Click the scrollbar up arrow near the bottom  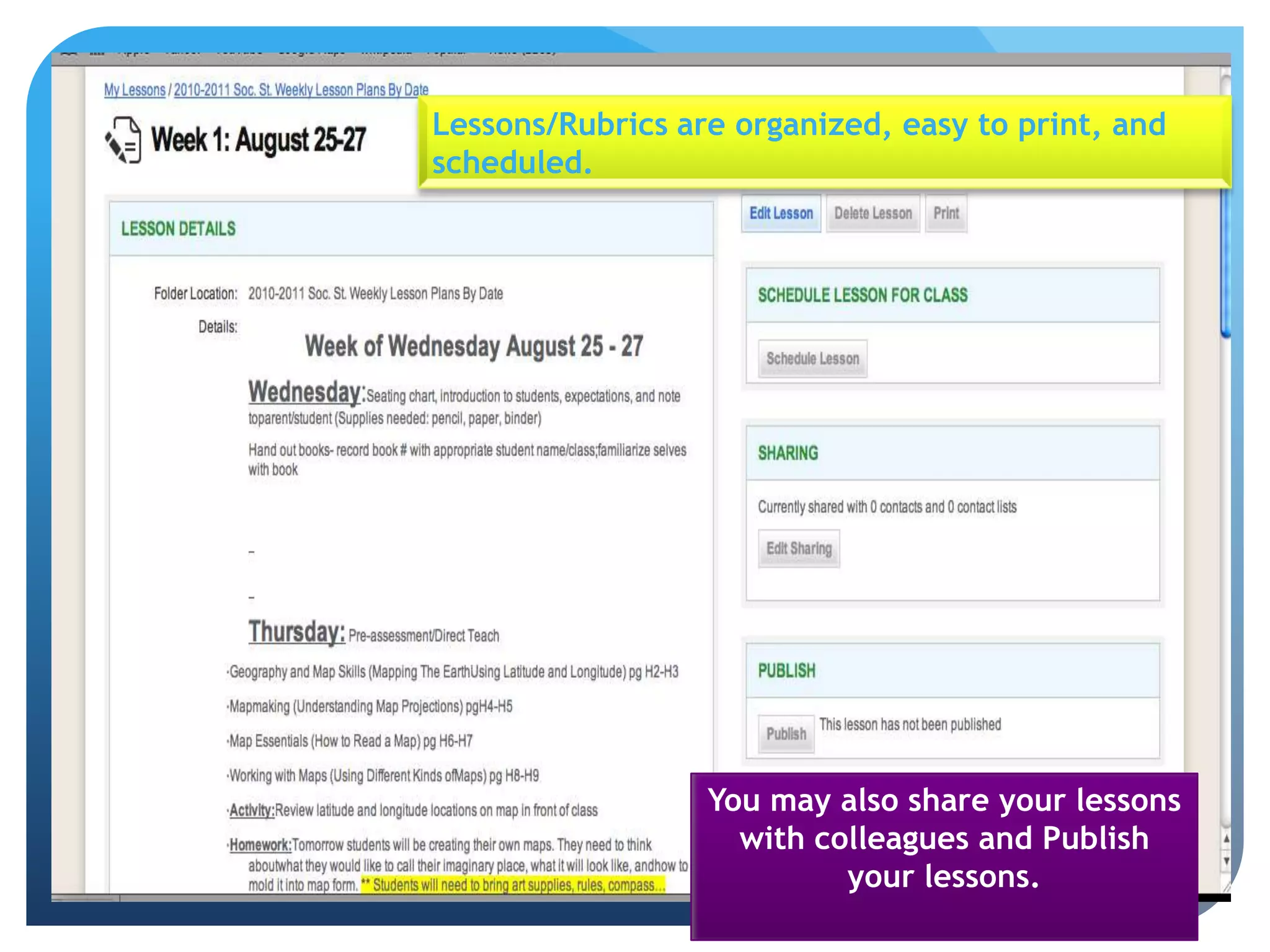pyautogui.click(x=1225, y=839)
